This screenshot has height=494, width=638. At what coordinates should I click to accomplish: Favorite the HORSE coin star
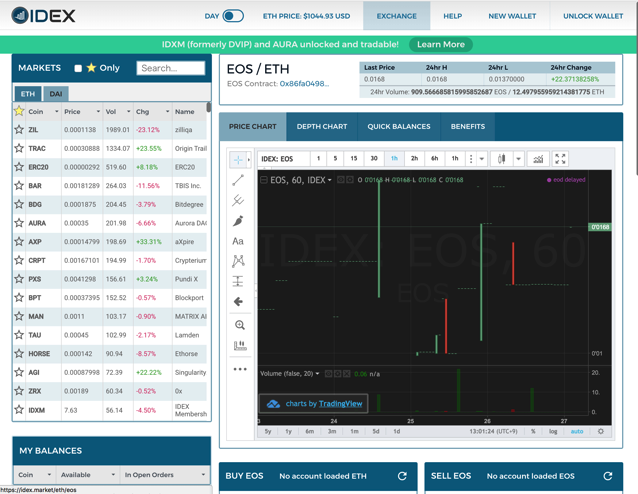click(x=19, y=353)
